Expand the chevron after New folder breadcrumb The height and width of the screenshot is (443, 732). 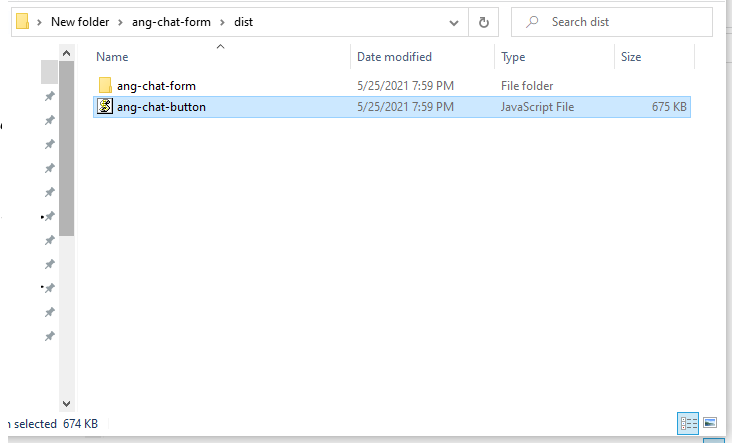tap(122, 22)
